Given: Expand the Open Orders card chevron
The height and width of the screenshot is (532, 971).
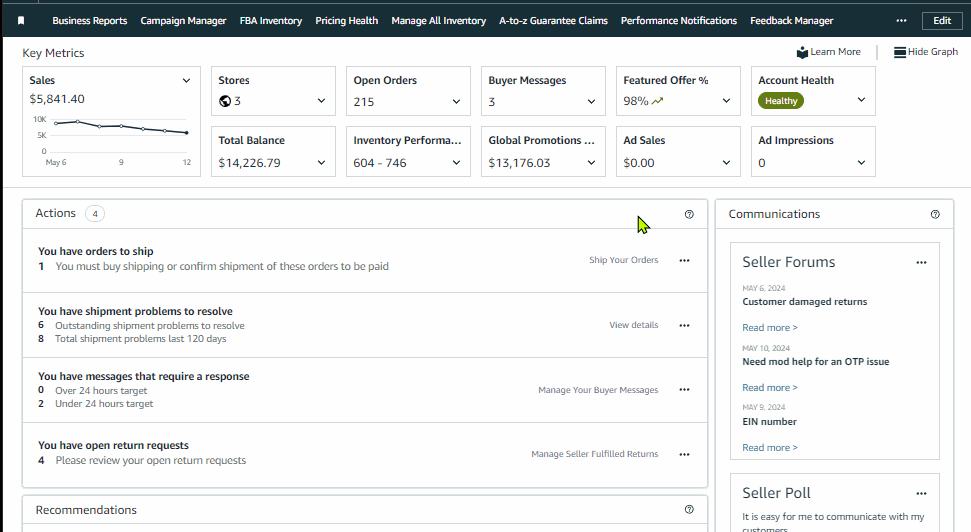Looking at the screenshot, I should pyautogui.click(x=456, y=101).
